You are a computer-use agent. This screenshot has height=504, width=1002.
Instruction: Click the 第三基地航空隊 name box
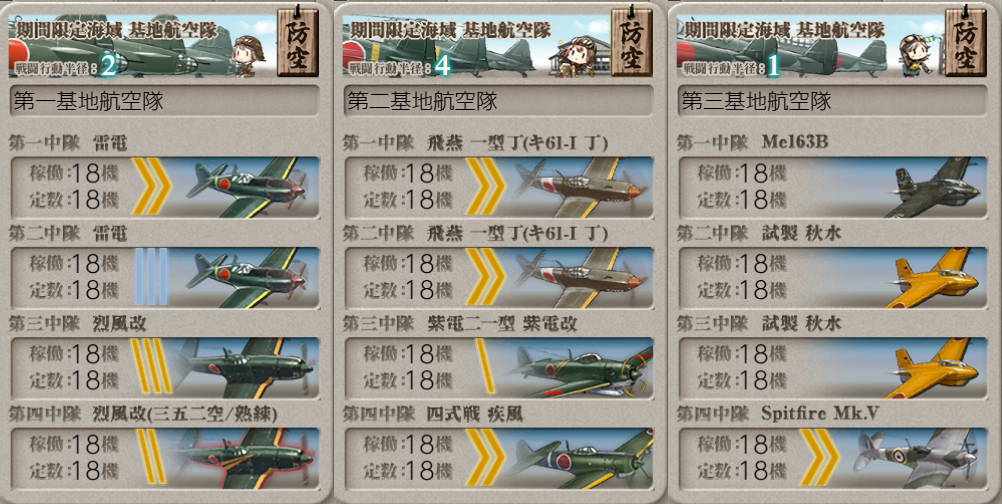click(832, 101)
